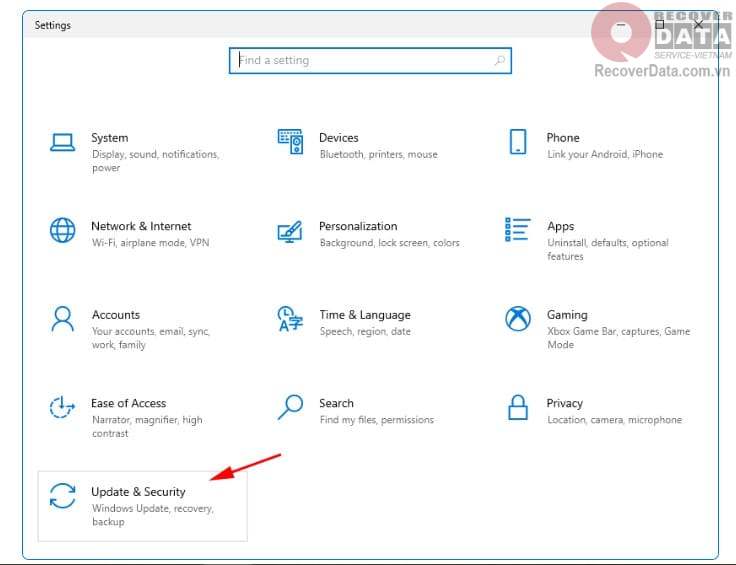The image size is (736, 565).
Task: Click 'Link your Android, iPhone' text
Action: 605,154
